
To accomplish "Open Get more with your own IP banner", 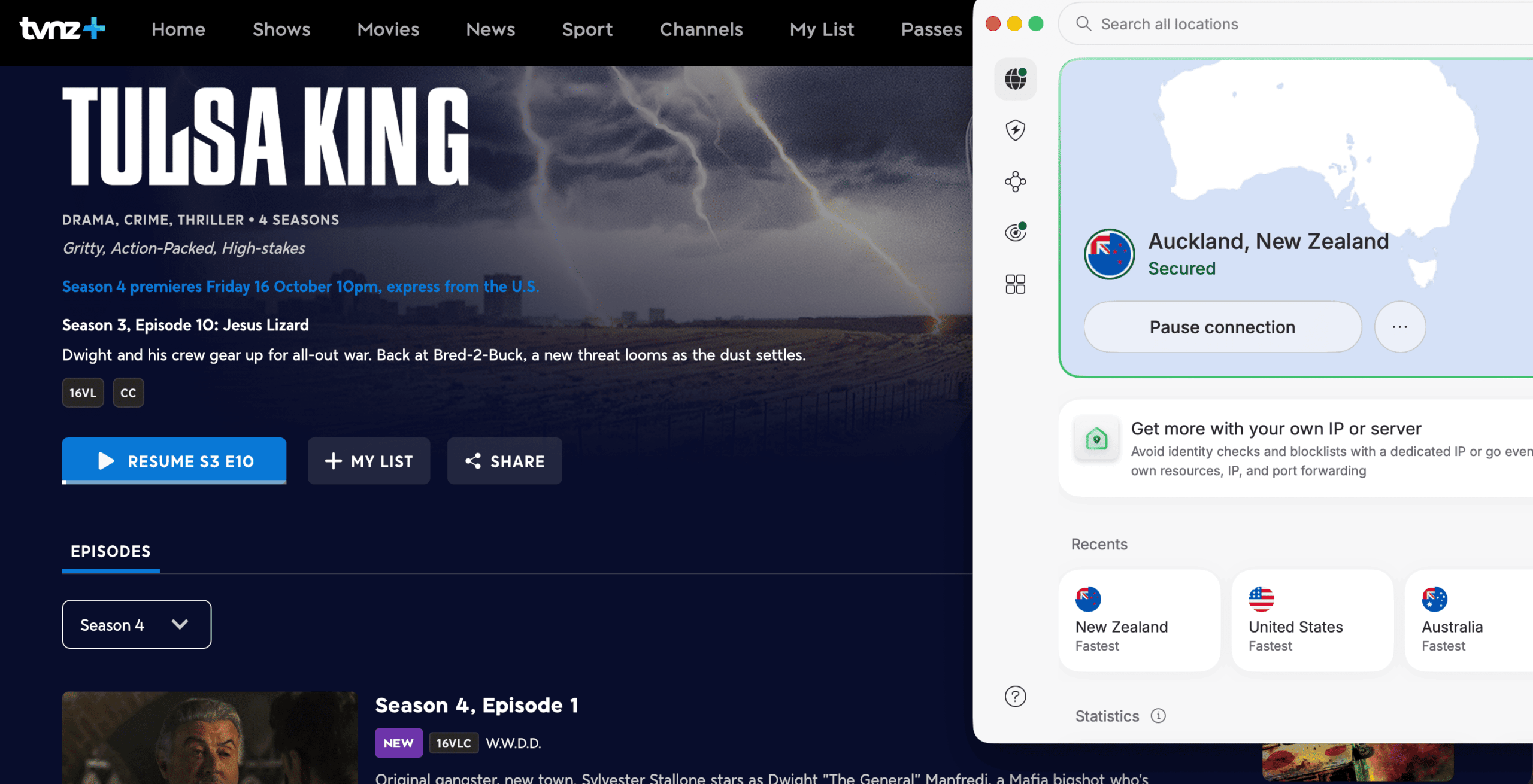I will coord(1296,448).
